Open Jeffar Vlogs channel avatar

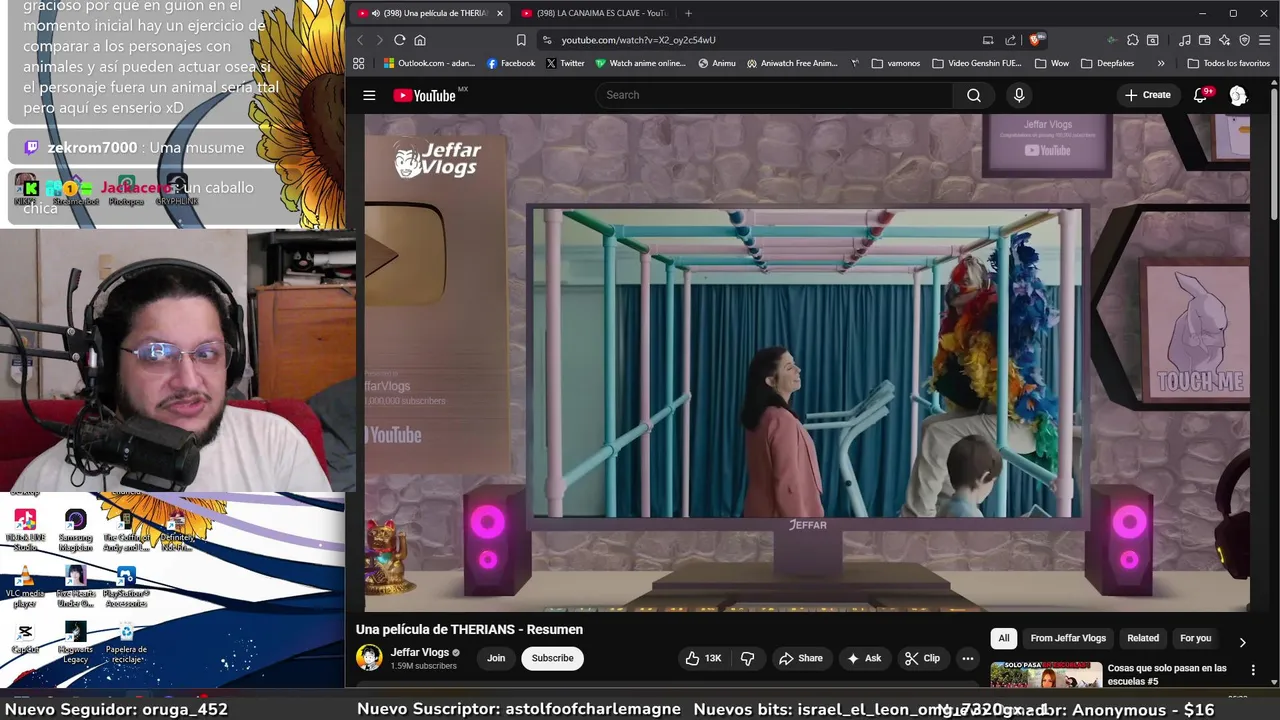(369, 658)
